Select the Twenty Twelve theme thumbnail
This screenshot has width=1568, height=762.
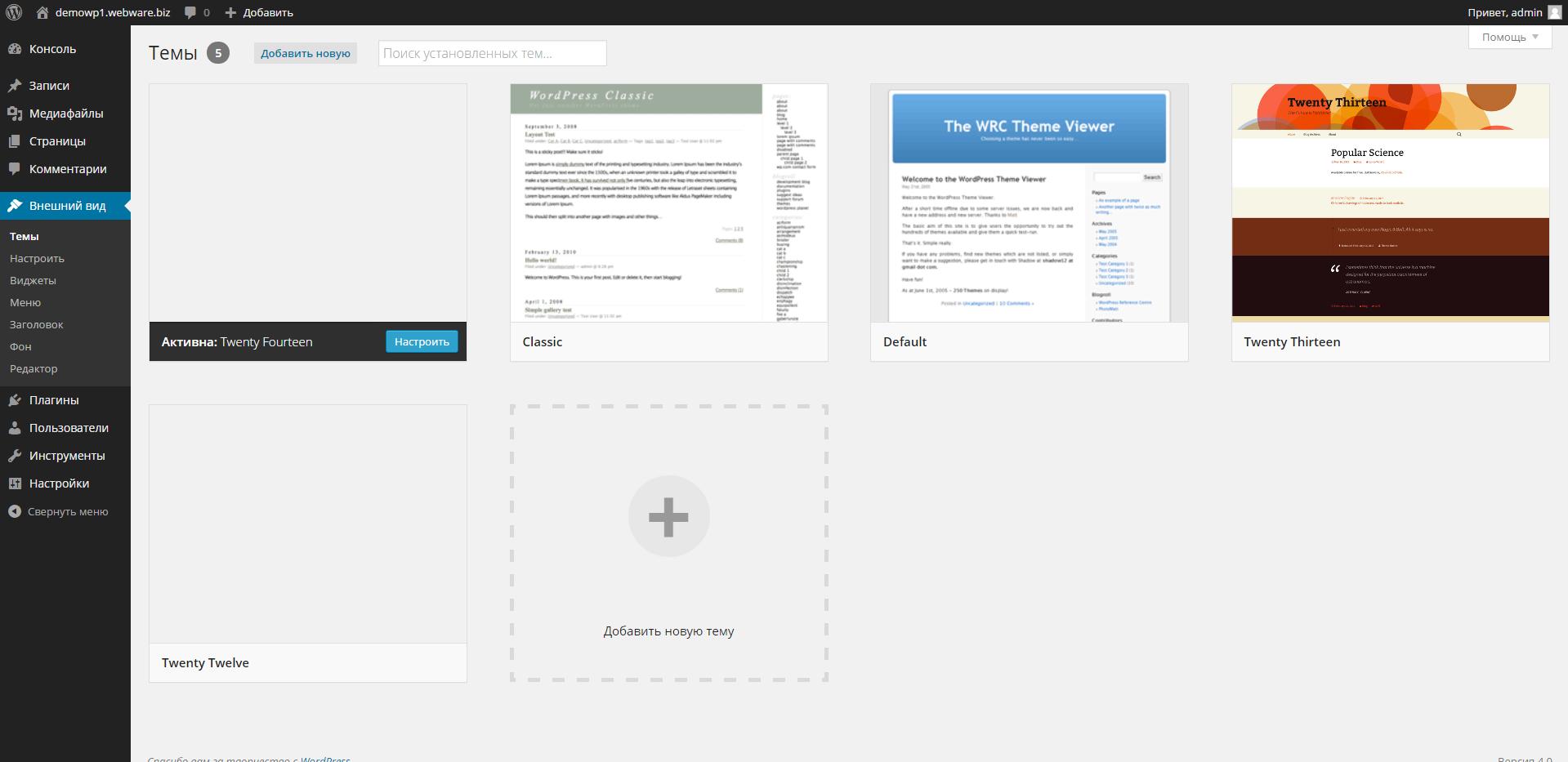coord(308,524)
